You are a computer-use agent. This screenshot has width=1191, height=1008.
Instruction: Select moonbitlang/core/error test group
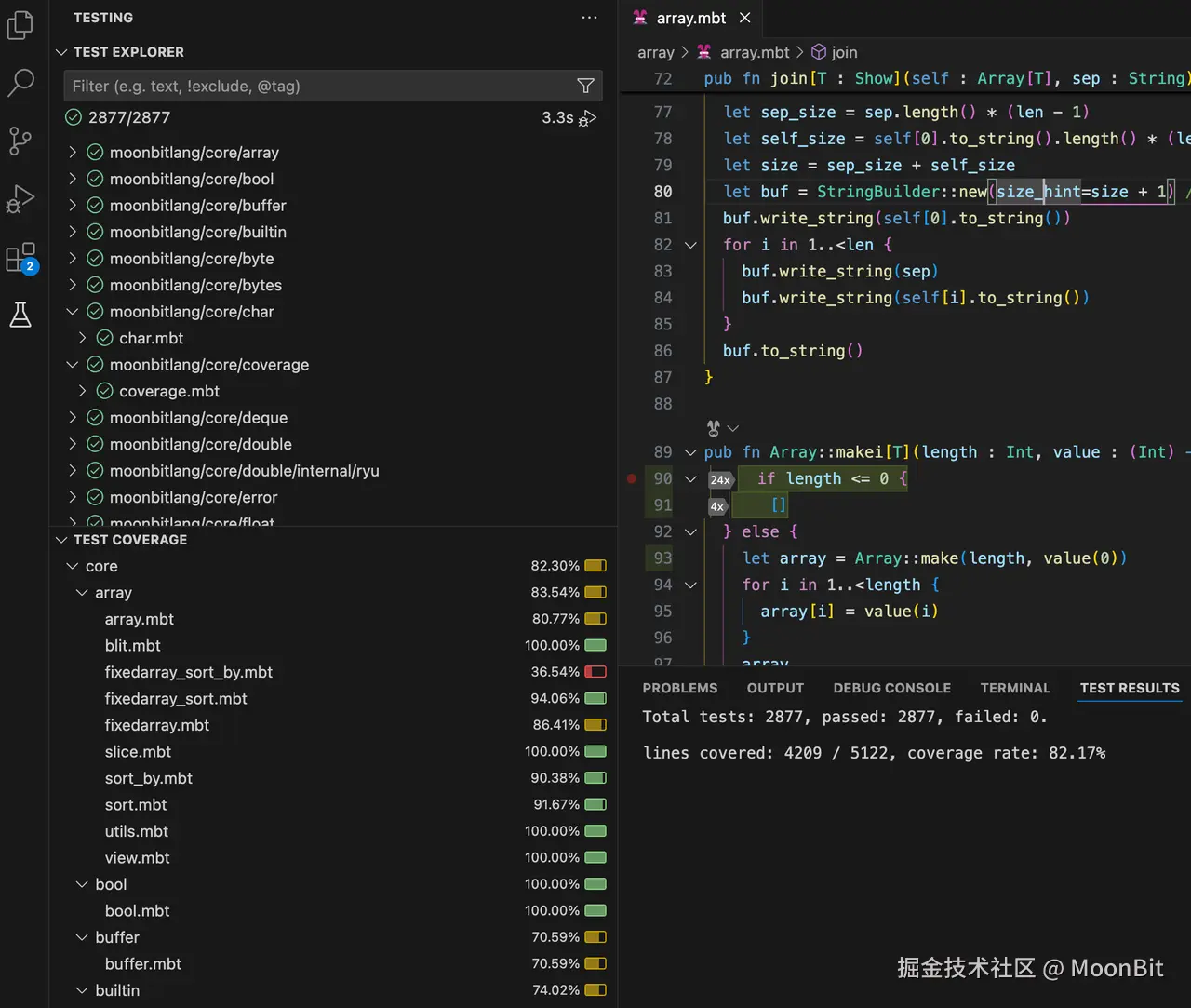[194, 497]
